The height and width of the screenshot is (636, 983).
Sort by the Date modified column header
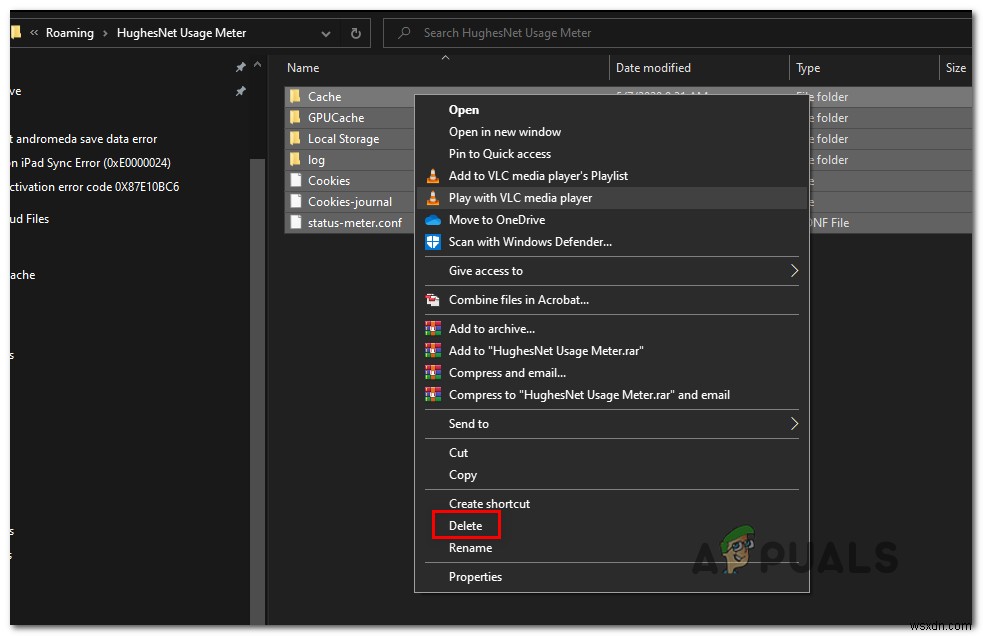[x=653, y=68]
